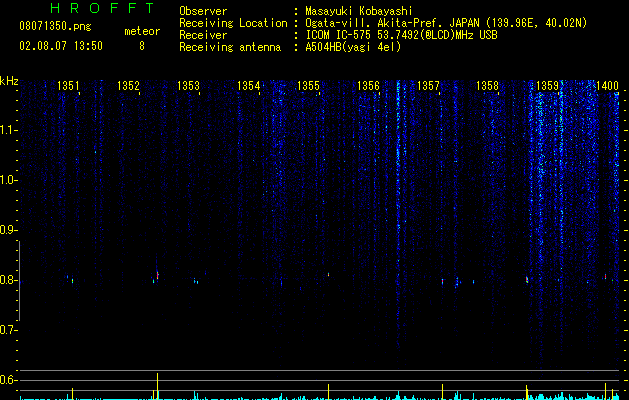The image size is (629, 400).
Task: Click the 0.7 kHz frequency axis label
Action: 8,330
